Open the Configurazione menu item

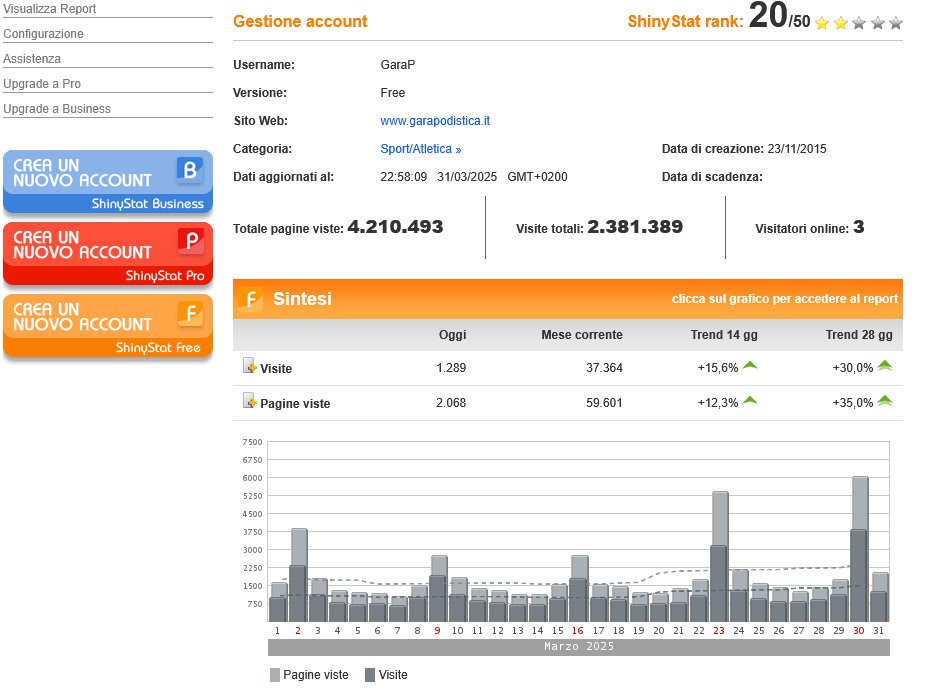coord(44,34)
